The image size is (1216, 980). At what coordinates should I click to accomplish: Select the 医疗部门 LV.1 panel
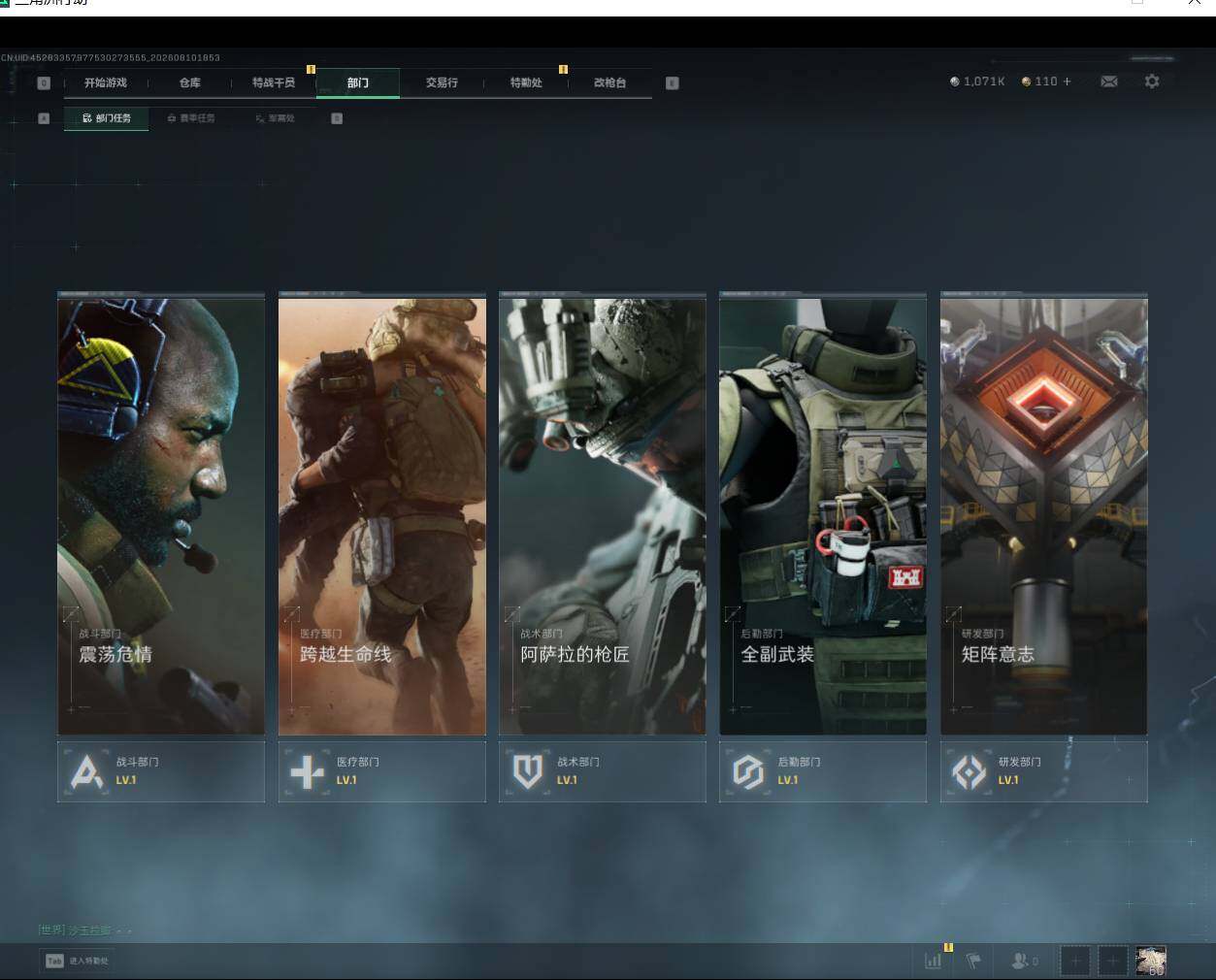point(382,772)
